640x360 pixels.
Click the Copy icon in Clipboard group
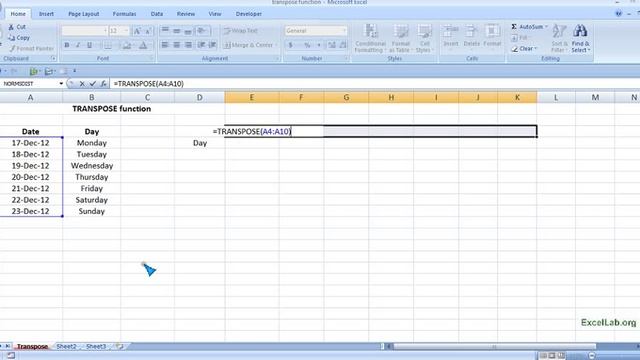[11, 38]
